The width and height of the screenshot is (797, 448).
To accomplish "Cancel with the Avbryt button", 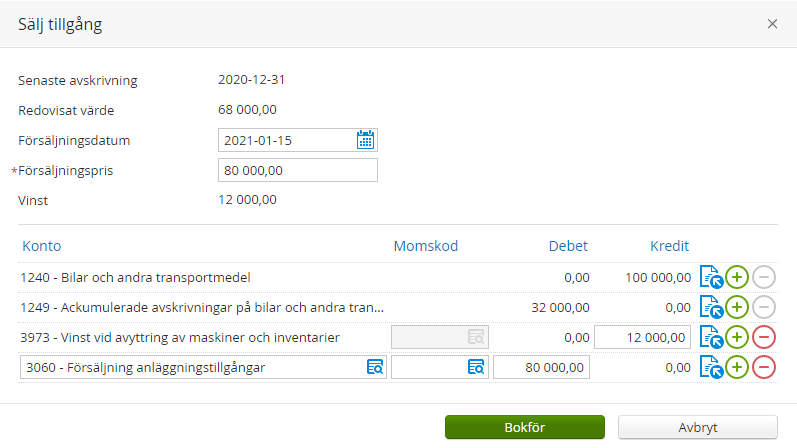I will [x=697, y=427].
